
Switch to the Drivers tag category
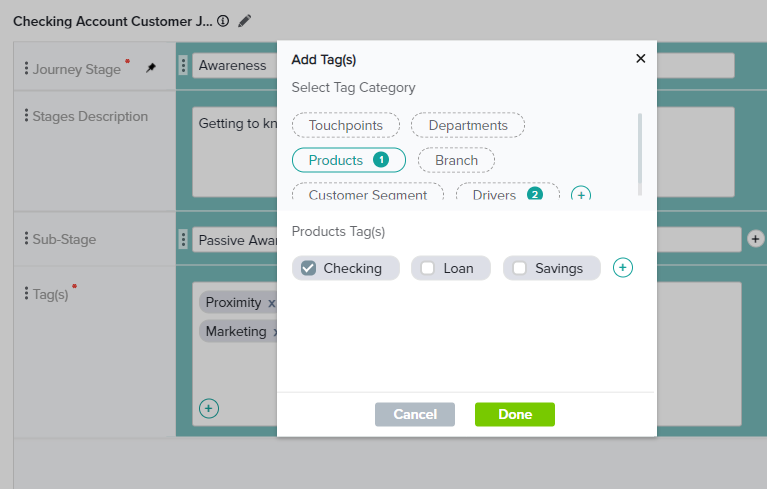pos(494,194)
